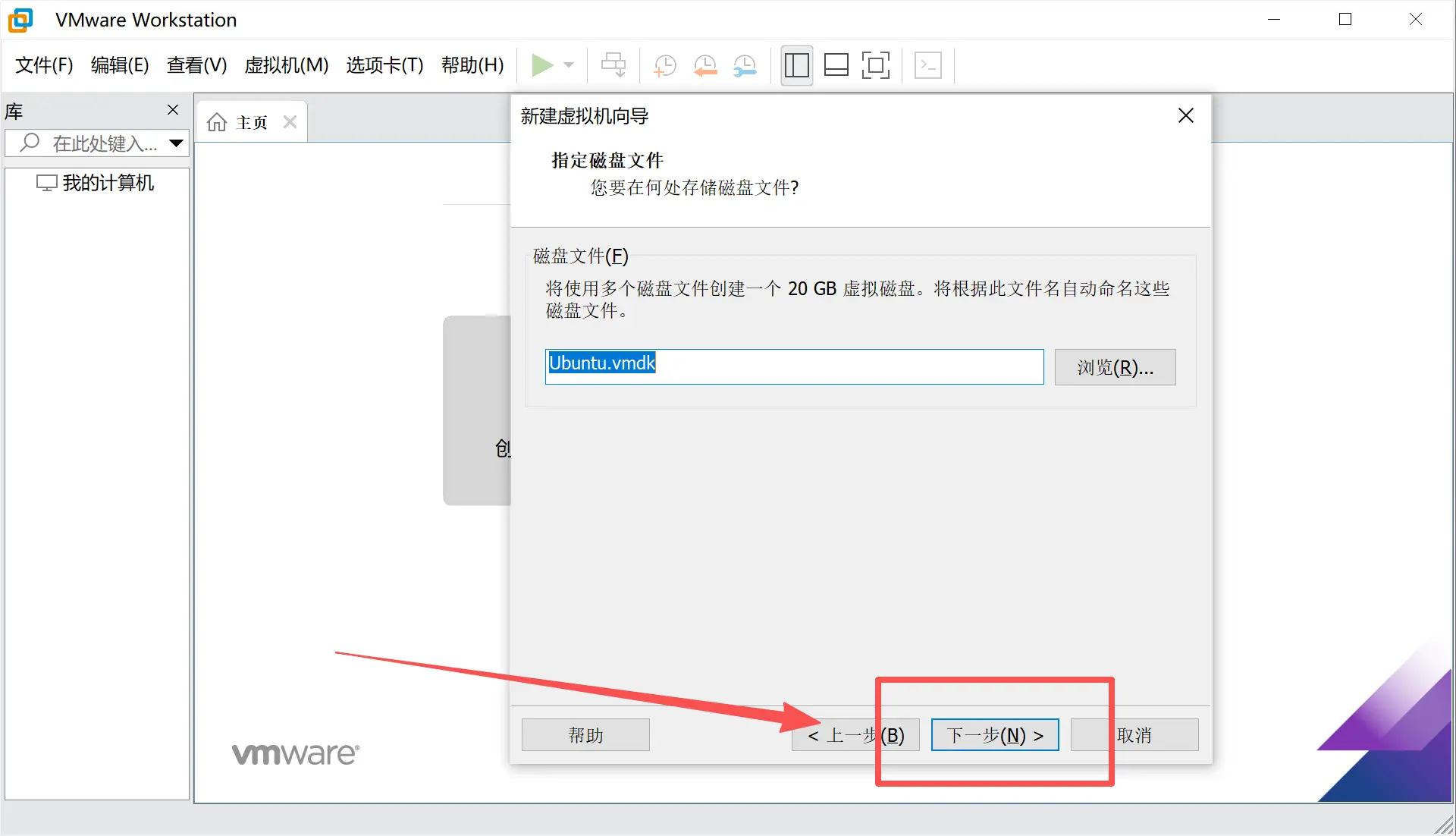Open the 编辑(E) menu
1456x836 pixels.
click(120, 65)
